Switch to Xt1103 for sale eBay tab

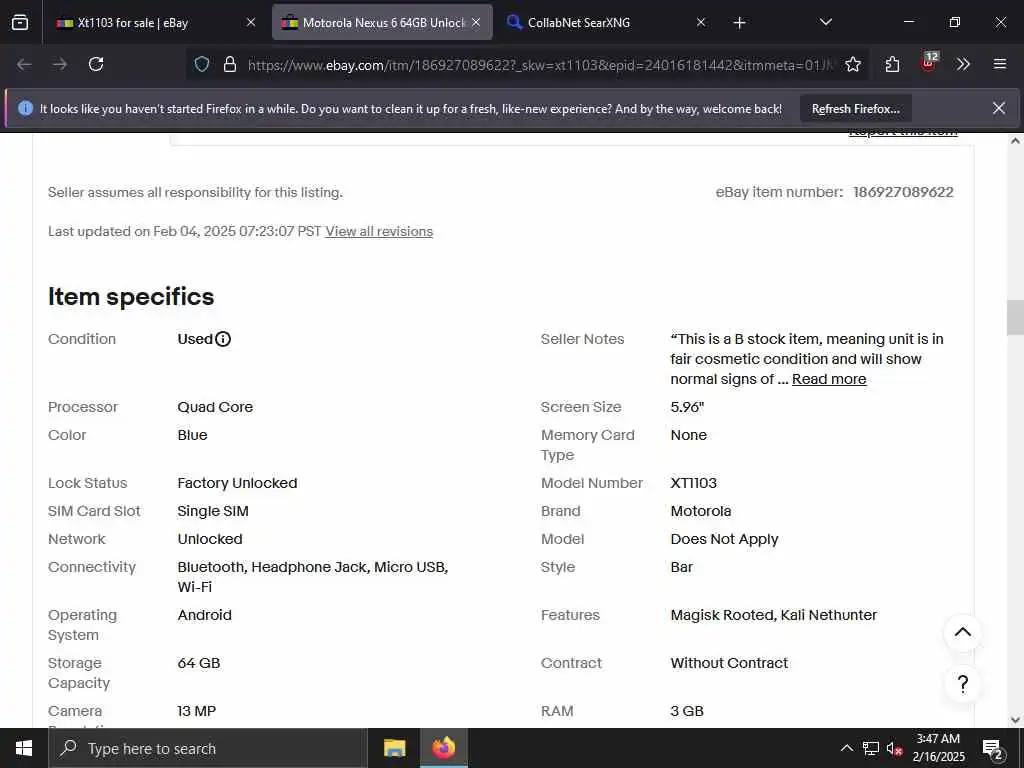[155, 22]
